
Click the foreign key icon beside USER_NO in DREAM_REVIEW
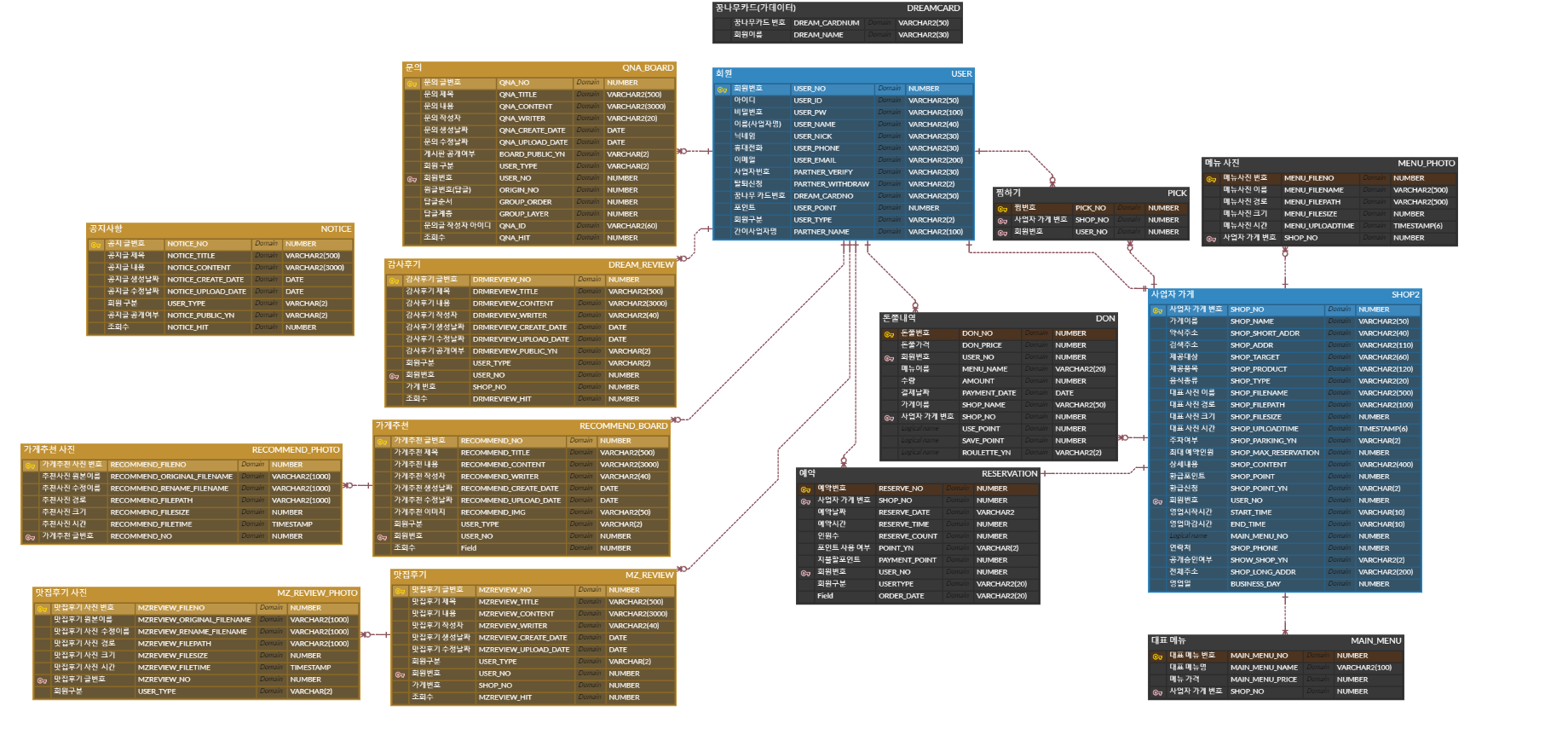394,376
